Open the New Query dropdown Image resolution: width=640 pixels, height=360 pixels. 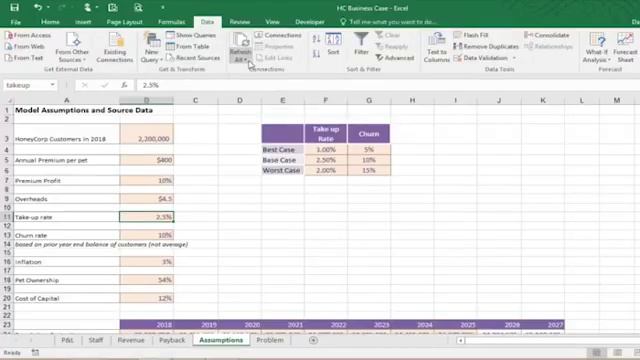coord(152,47)
